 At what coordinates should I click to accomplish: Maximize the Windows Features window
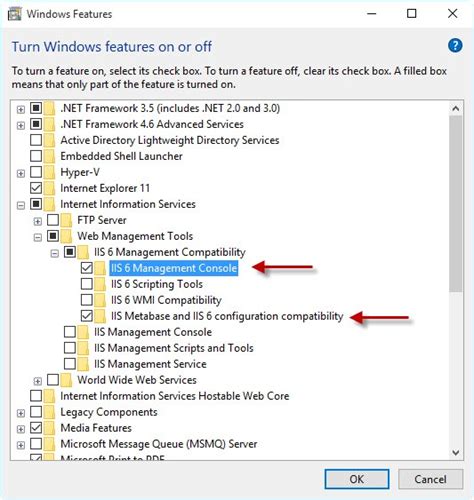pos(412,14)
